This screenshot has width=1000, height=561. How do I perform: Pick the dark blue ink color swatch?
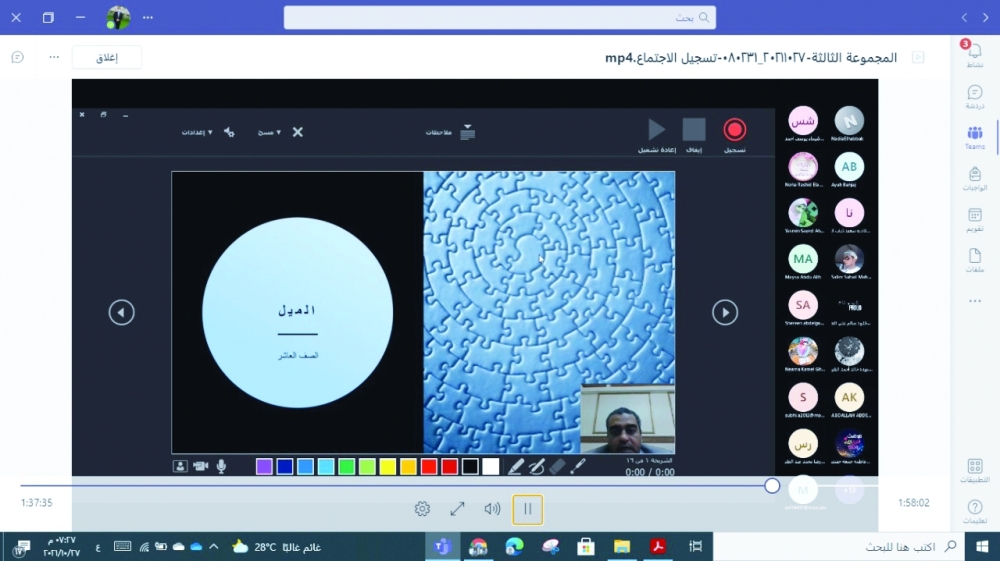285,467
